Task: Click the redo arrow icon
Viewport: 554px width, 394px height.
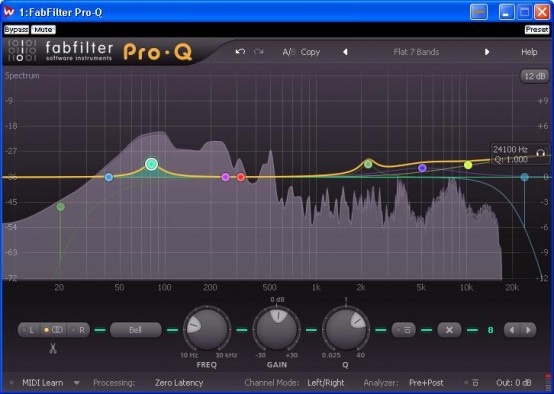Action: (x=259, y=52)
